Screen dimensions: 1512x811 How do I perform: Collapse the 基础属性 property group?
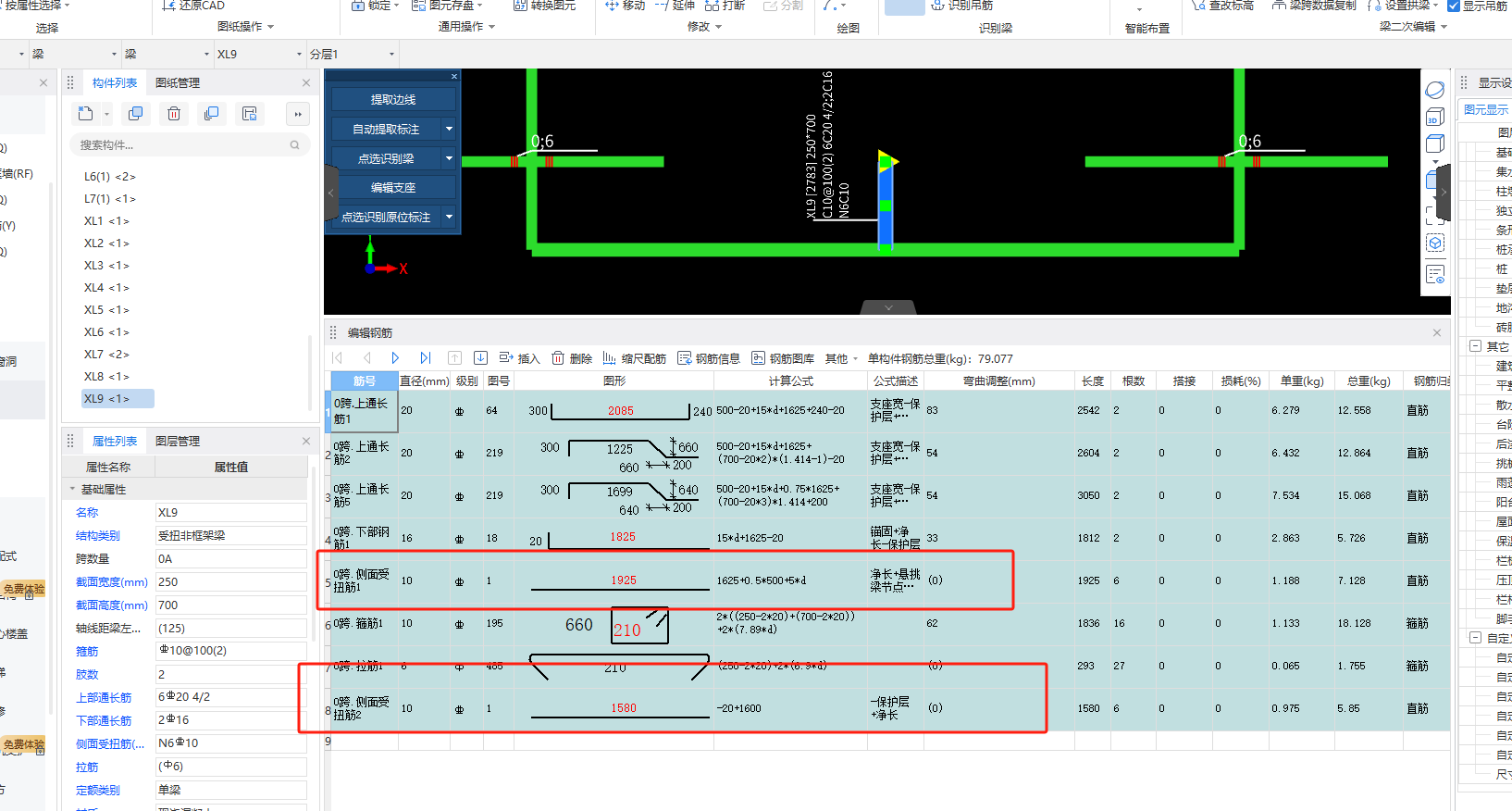coord(73,489)
